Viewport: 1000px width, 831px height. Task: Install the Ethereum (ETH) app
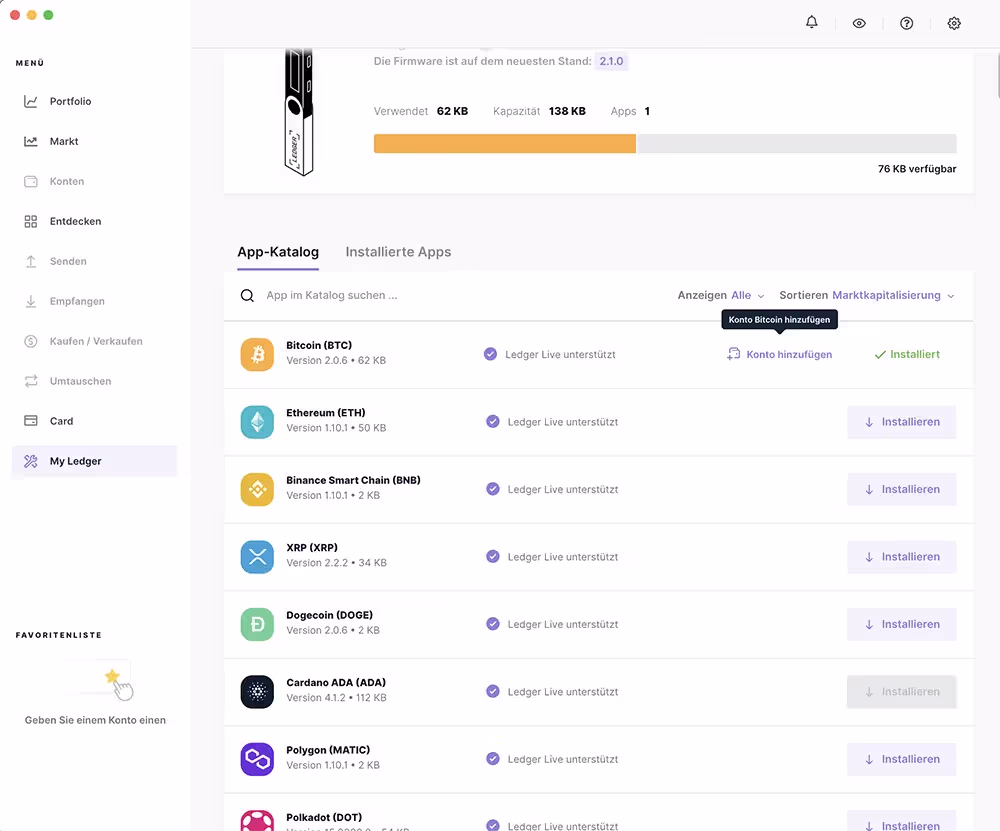[901, 422]
